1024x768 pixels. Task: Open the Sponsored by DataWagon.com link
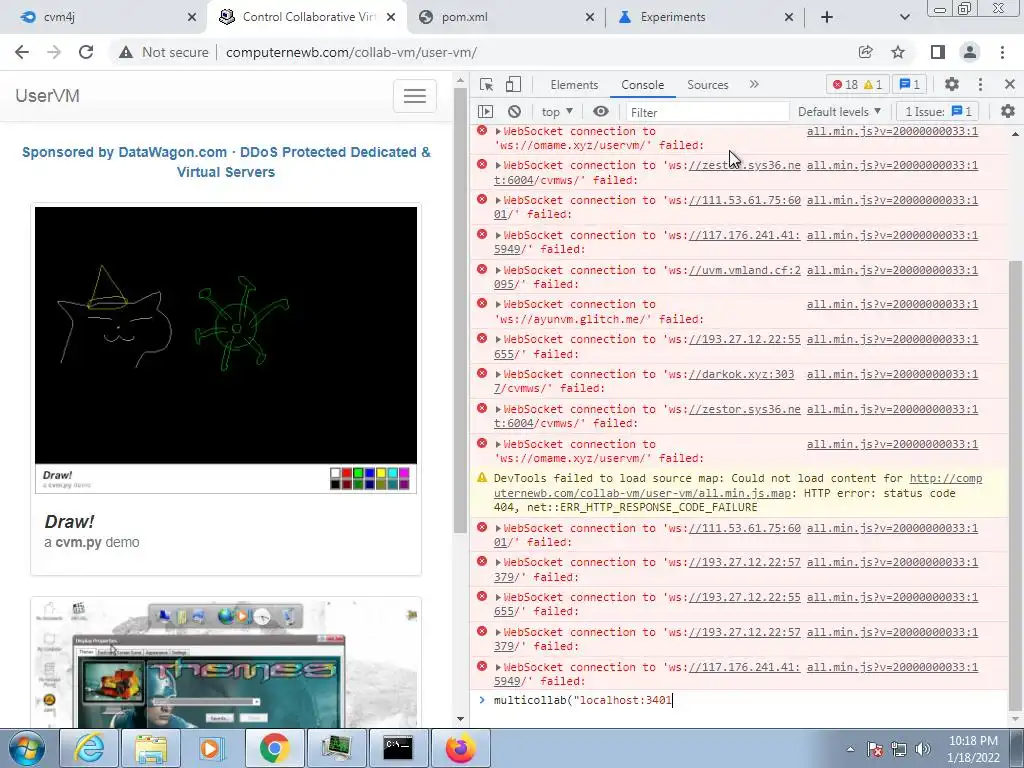(x=226, y=162)
